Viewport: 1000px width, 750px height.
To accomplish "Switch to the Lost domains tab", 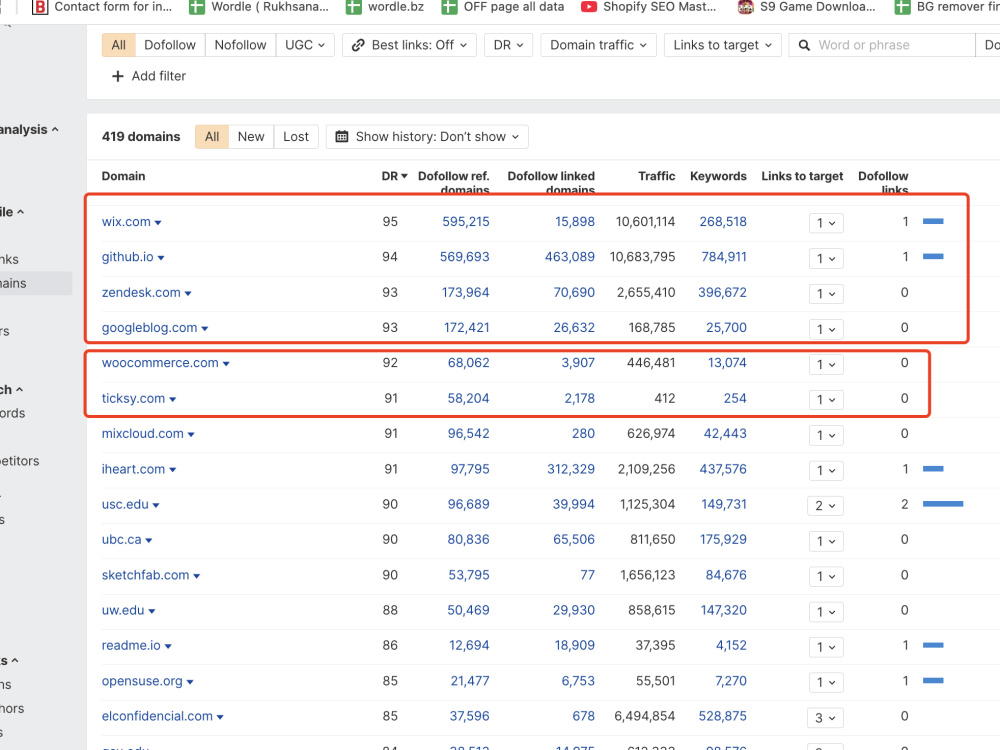I will pyautogui.click(x=296, y=136).
